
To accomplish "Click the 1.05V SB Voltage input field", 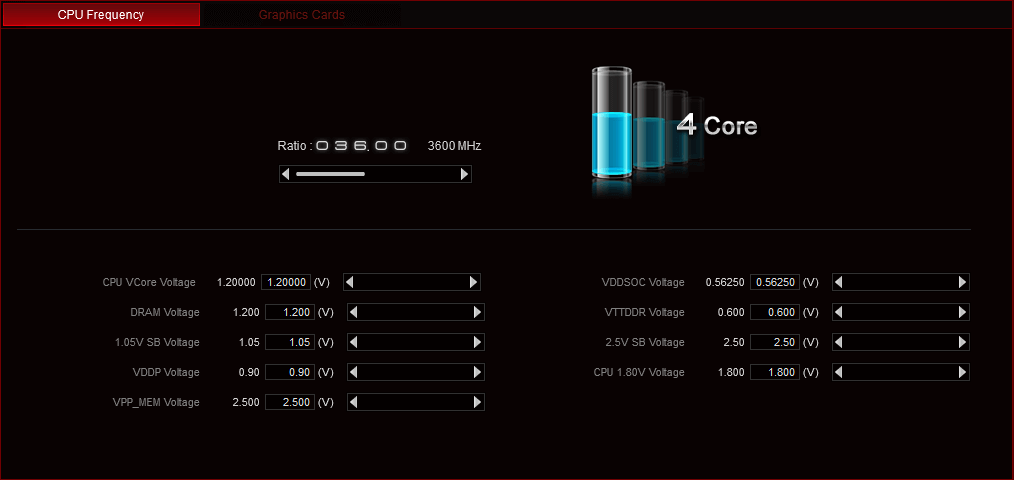I will pos(290,342).
